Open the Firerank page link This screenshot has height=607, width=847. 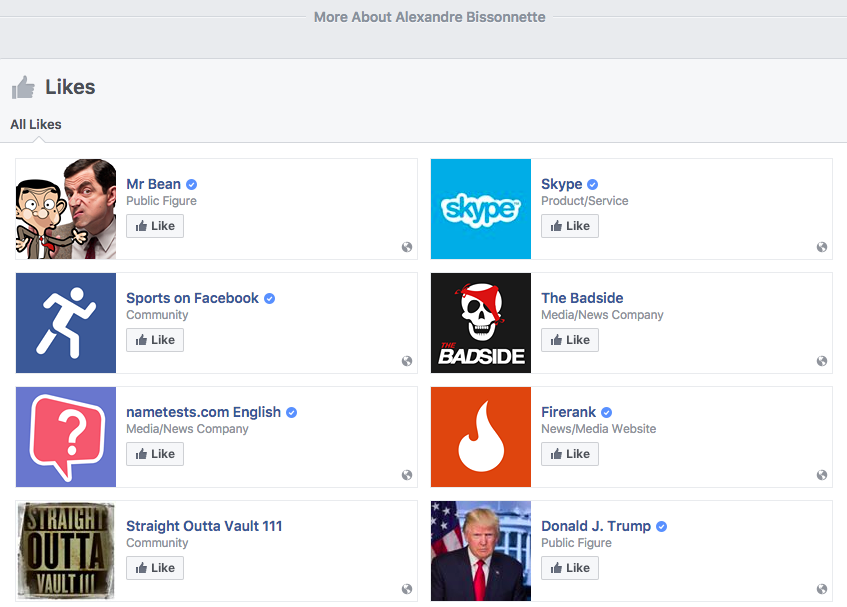tap(568, 412)
